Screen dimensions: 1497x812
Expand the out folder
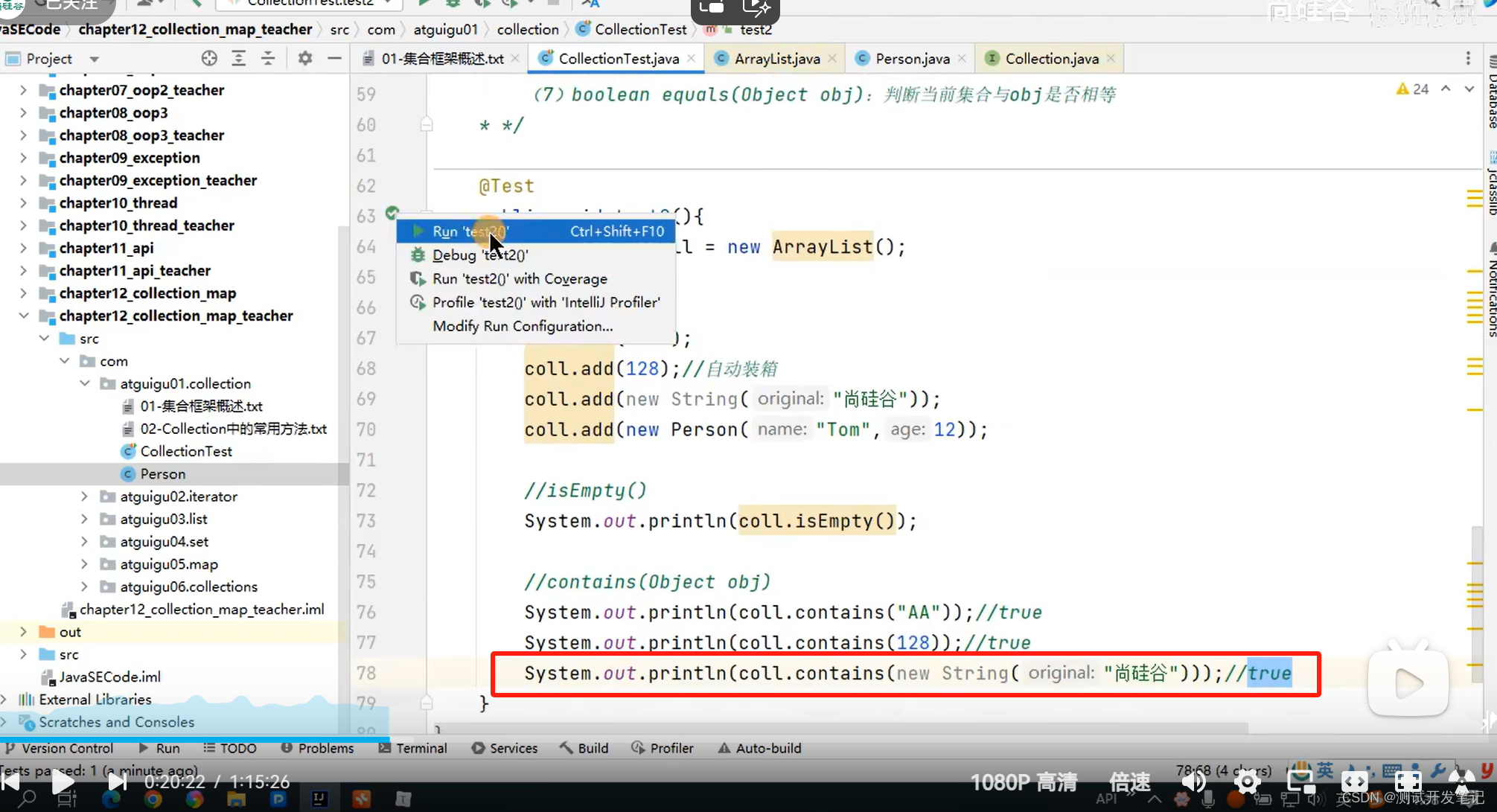click(23, 631)
